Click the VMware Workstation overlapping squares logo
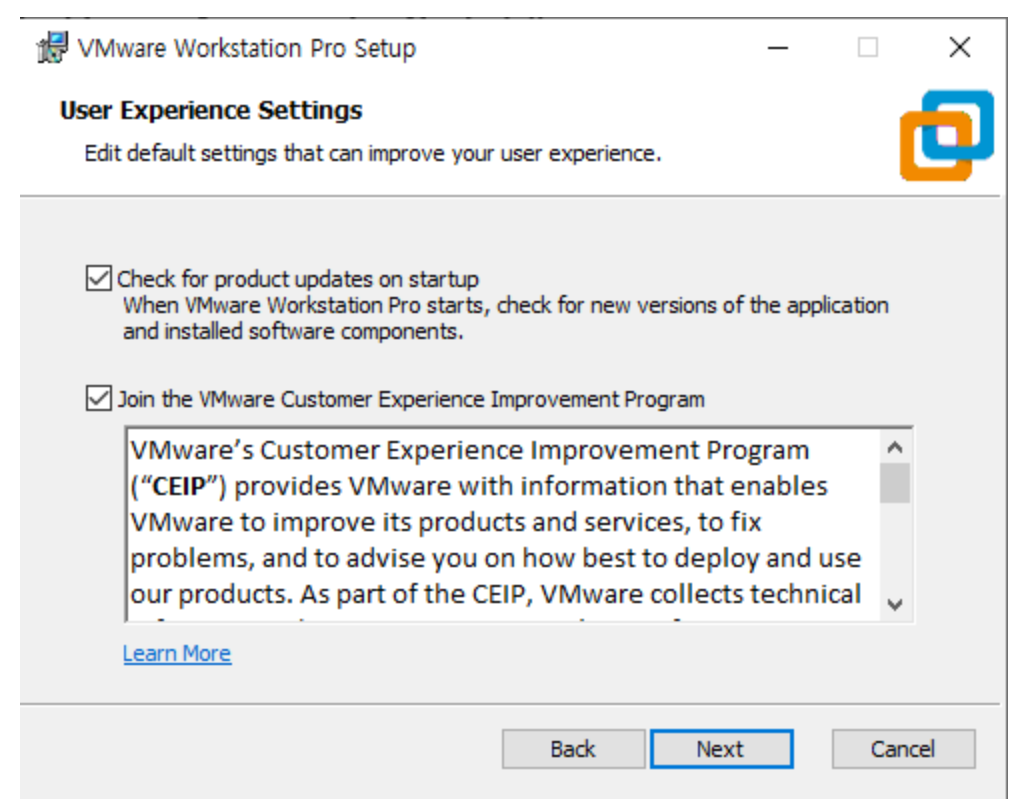 (946, 135)
